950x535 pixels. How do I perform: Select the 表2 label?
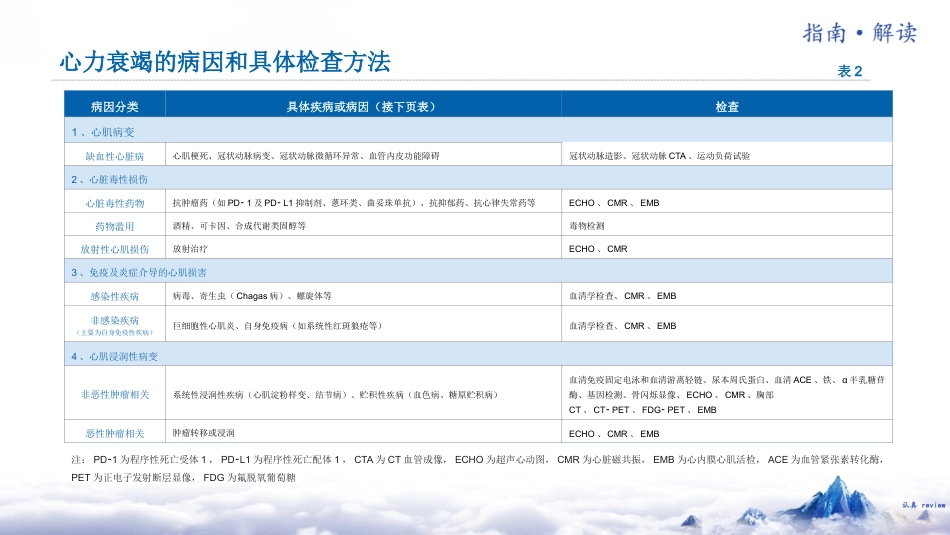pos(849,71)
